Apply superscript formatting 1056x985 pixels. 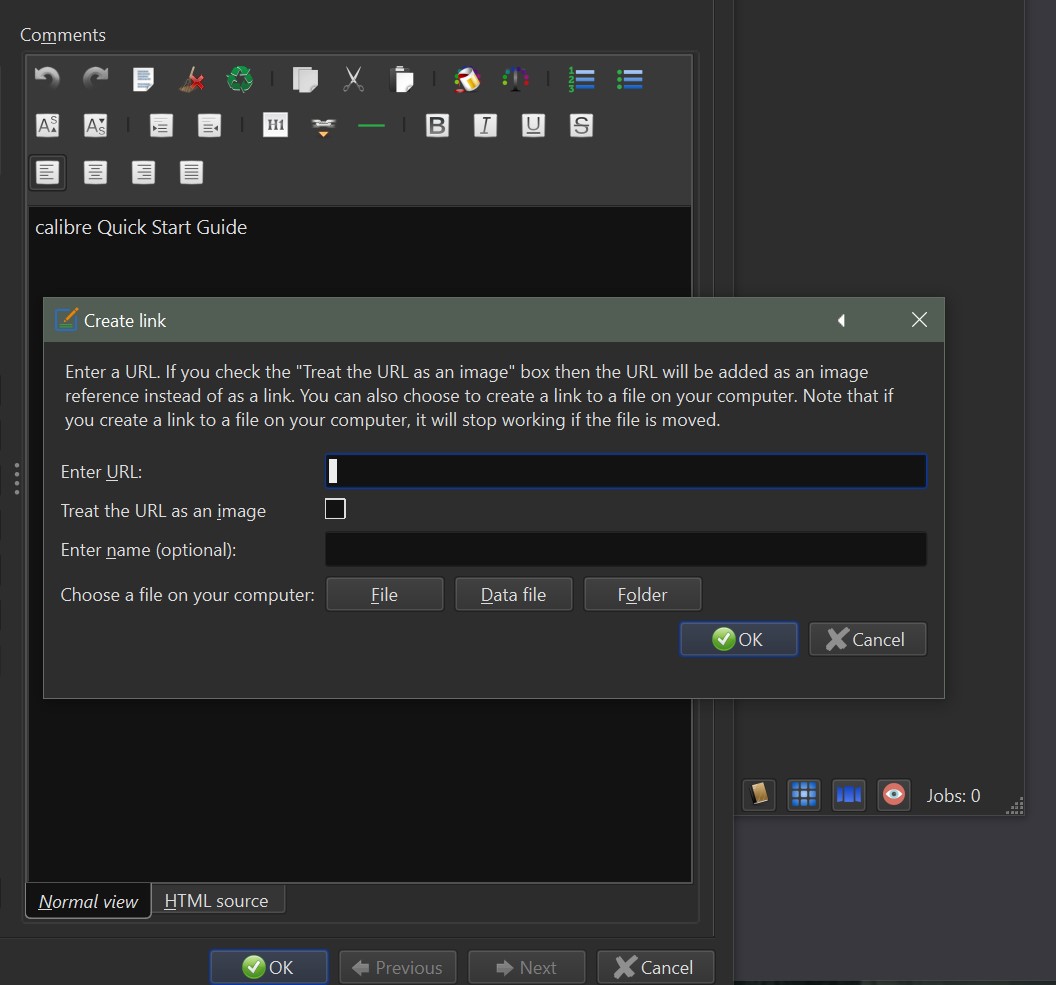tap(47, 125)
